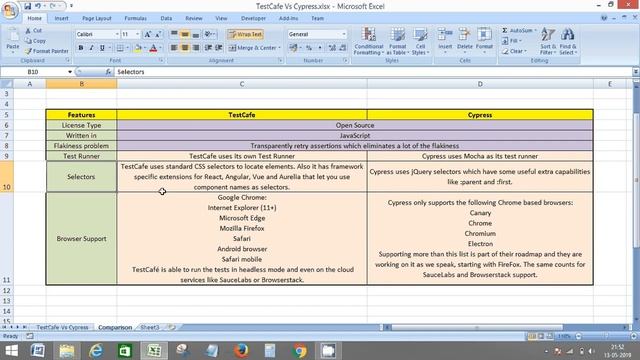Apply percent style to cell
Image resolution: width=640 pixels, height=360 pixels.
pos(309,48)
